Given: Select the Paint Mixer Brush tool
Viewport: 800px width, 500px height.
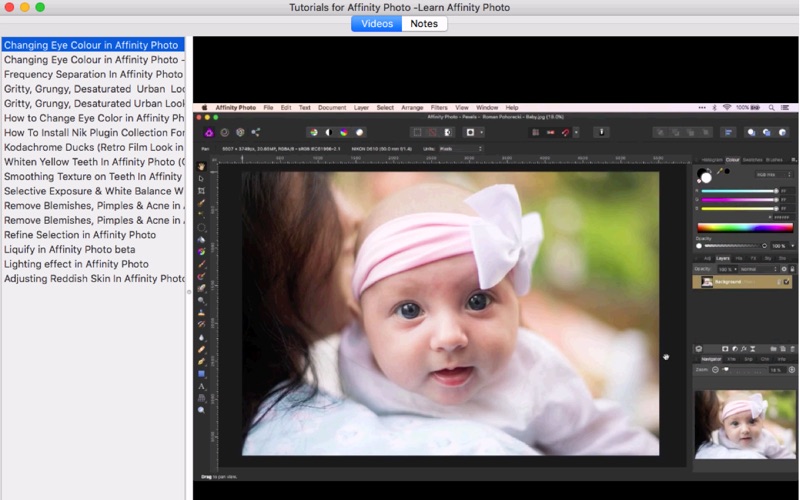Looking at the screenshot, I should (202, 276).
